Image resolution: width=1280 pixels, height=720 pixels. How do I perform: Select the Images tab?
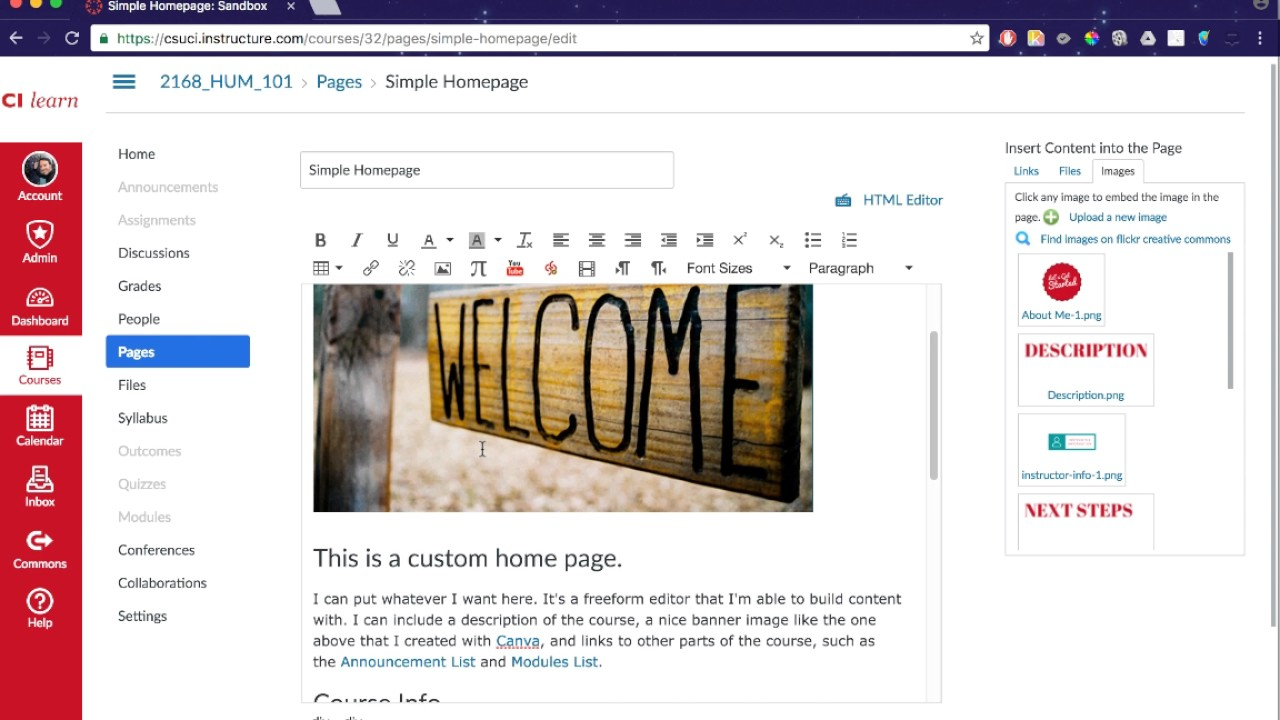(1118, 171)
